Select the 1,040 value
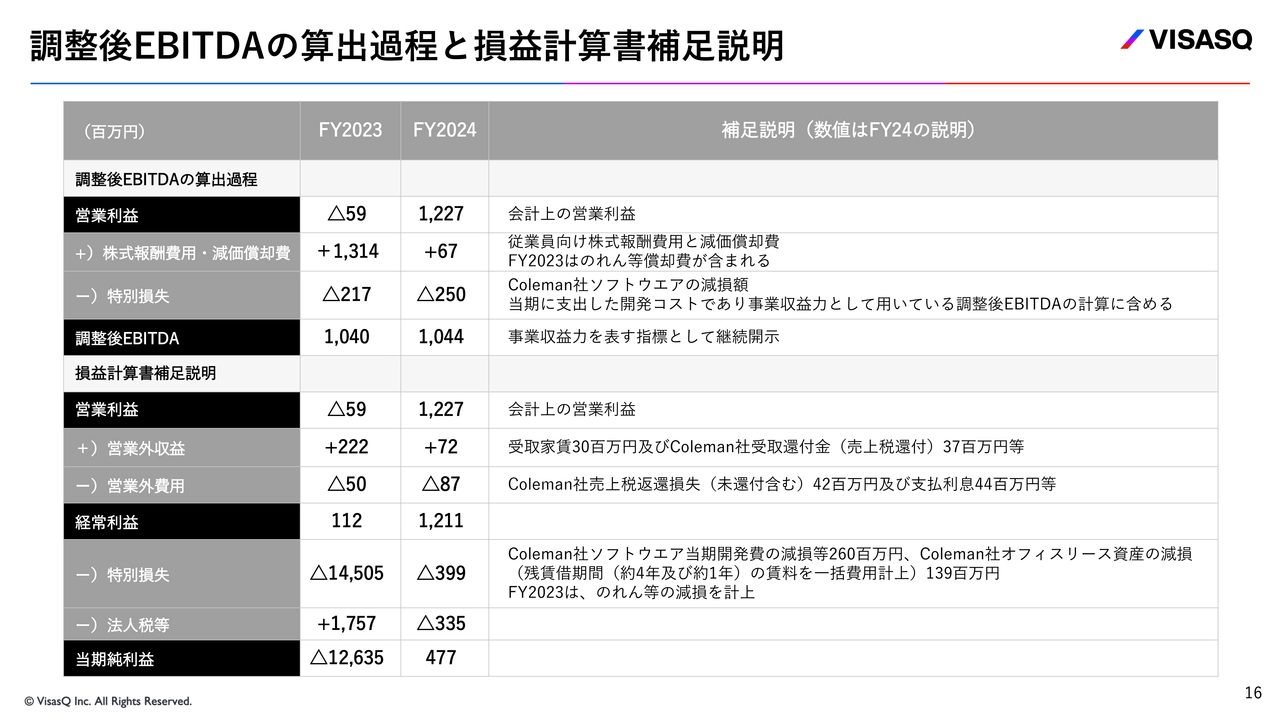This screenshot has width=1280, height=720. pos(347,337)
